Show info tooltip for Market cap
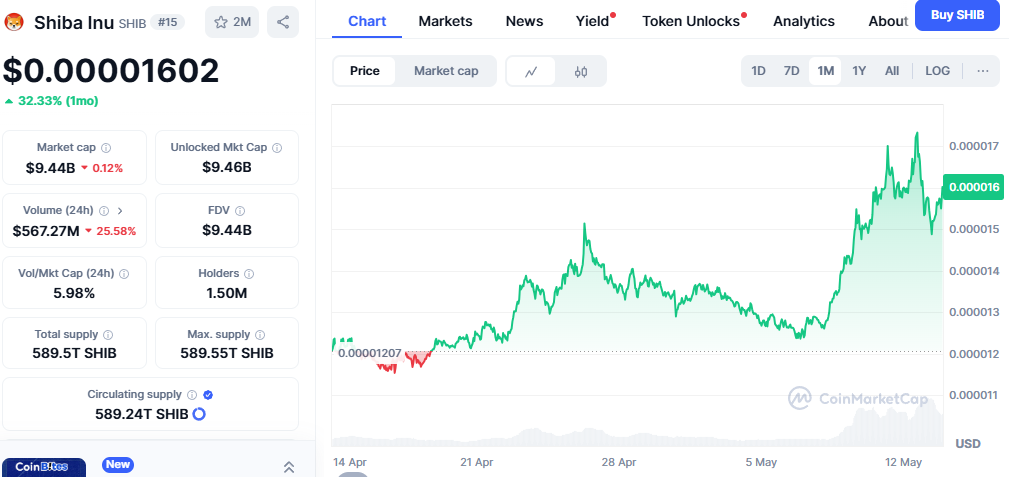The height and width of the screenshot is (477, 1009). (x=106, y=147)
